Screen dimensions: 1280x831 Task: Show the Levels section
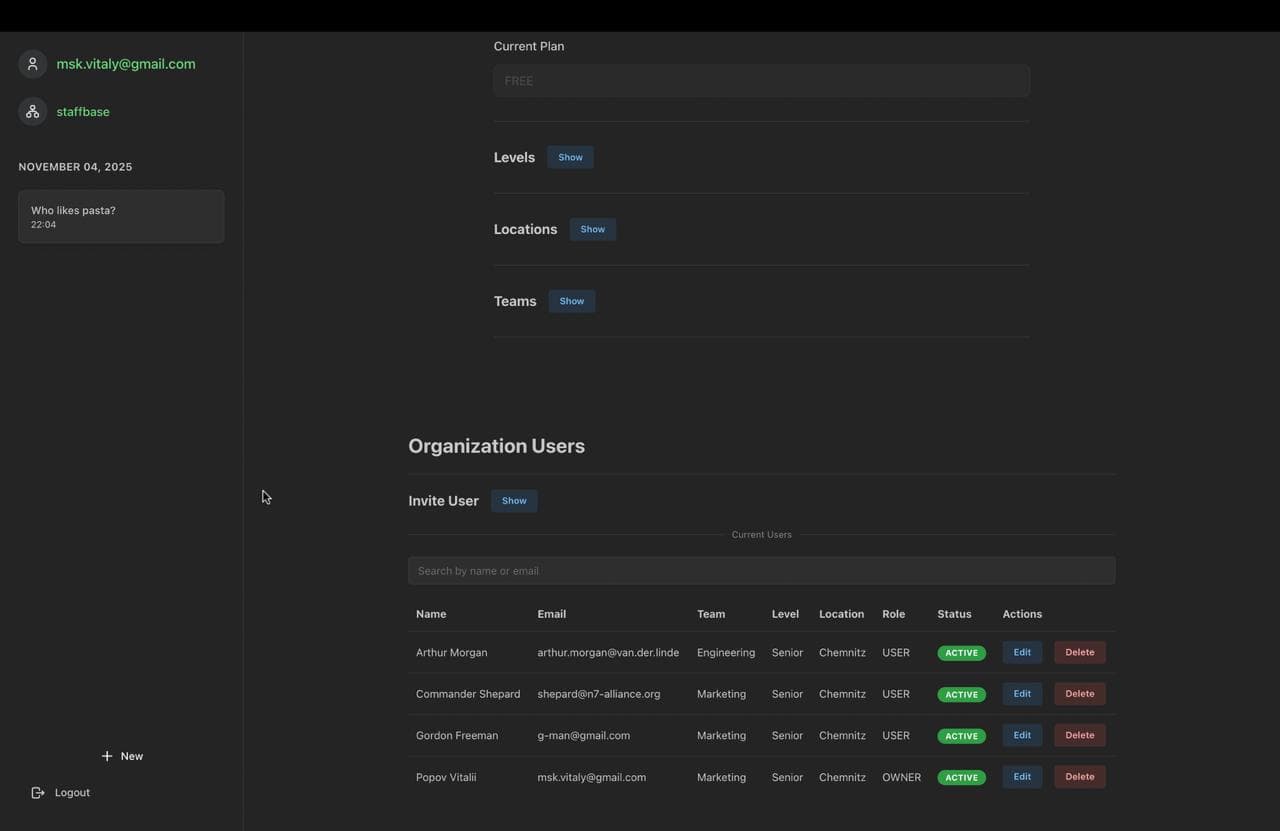pos(570,157)
